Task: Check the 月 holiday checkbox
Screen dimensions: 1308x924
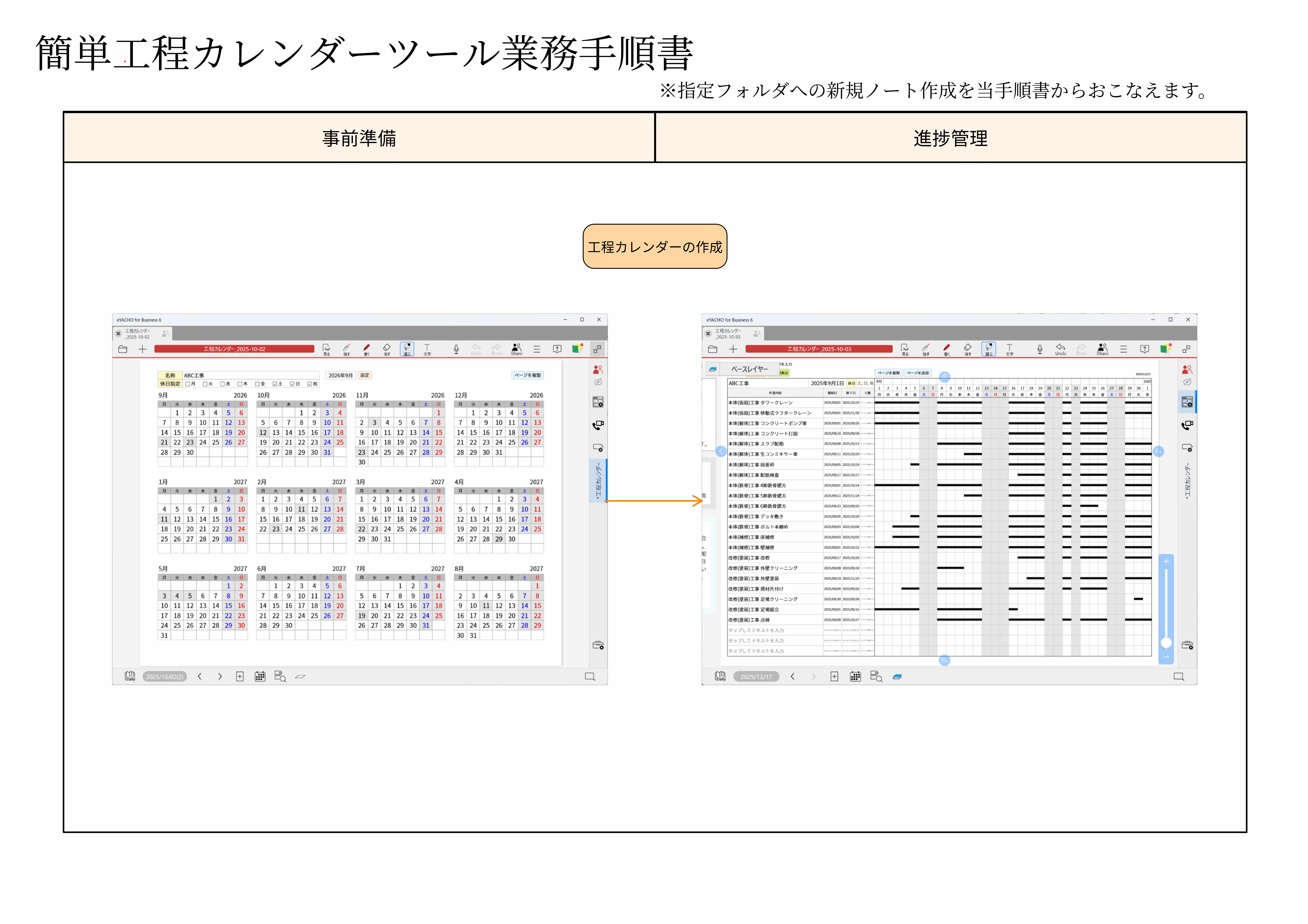Action: tap(188, 384)
